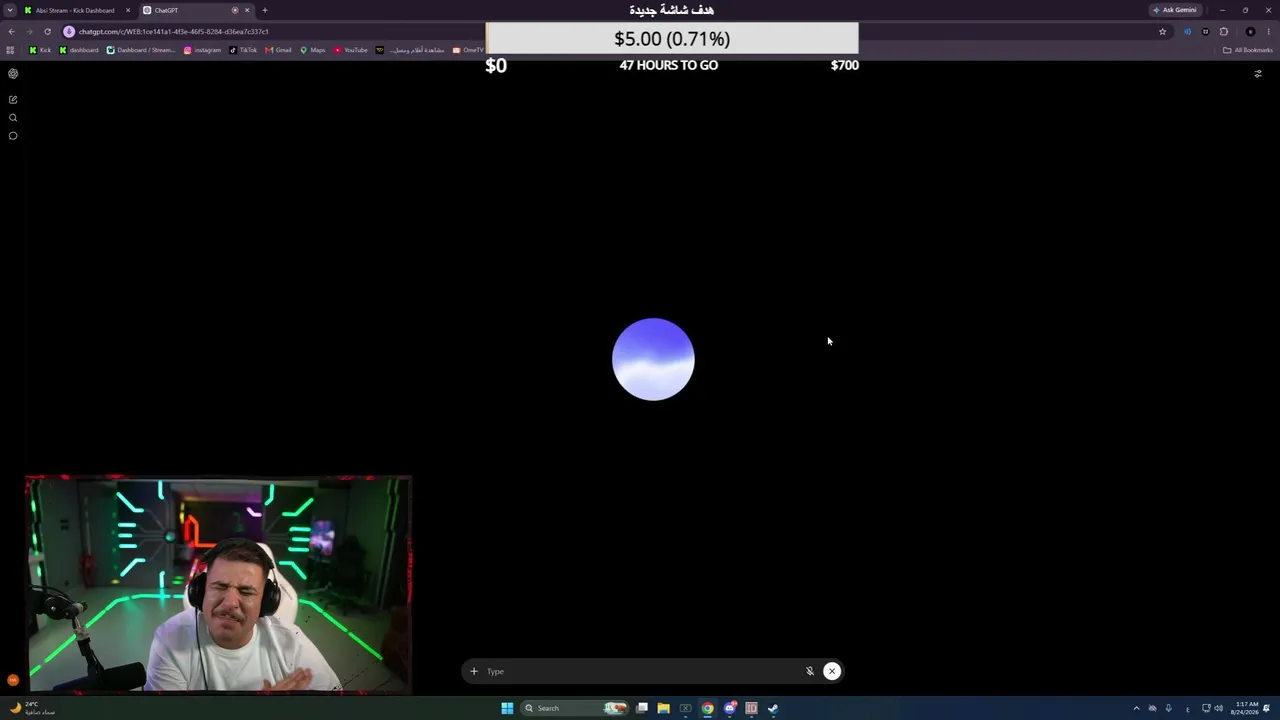This screenshot has height=720, width=1280.
Task: Open File Explorer from taskbar
Action: point(663,708)
